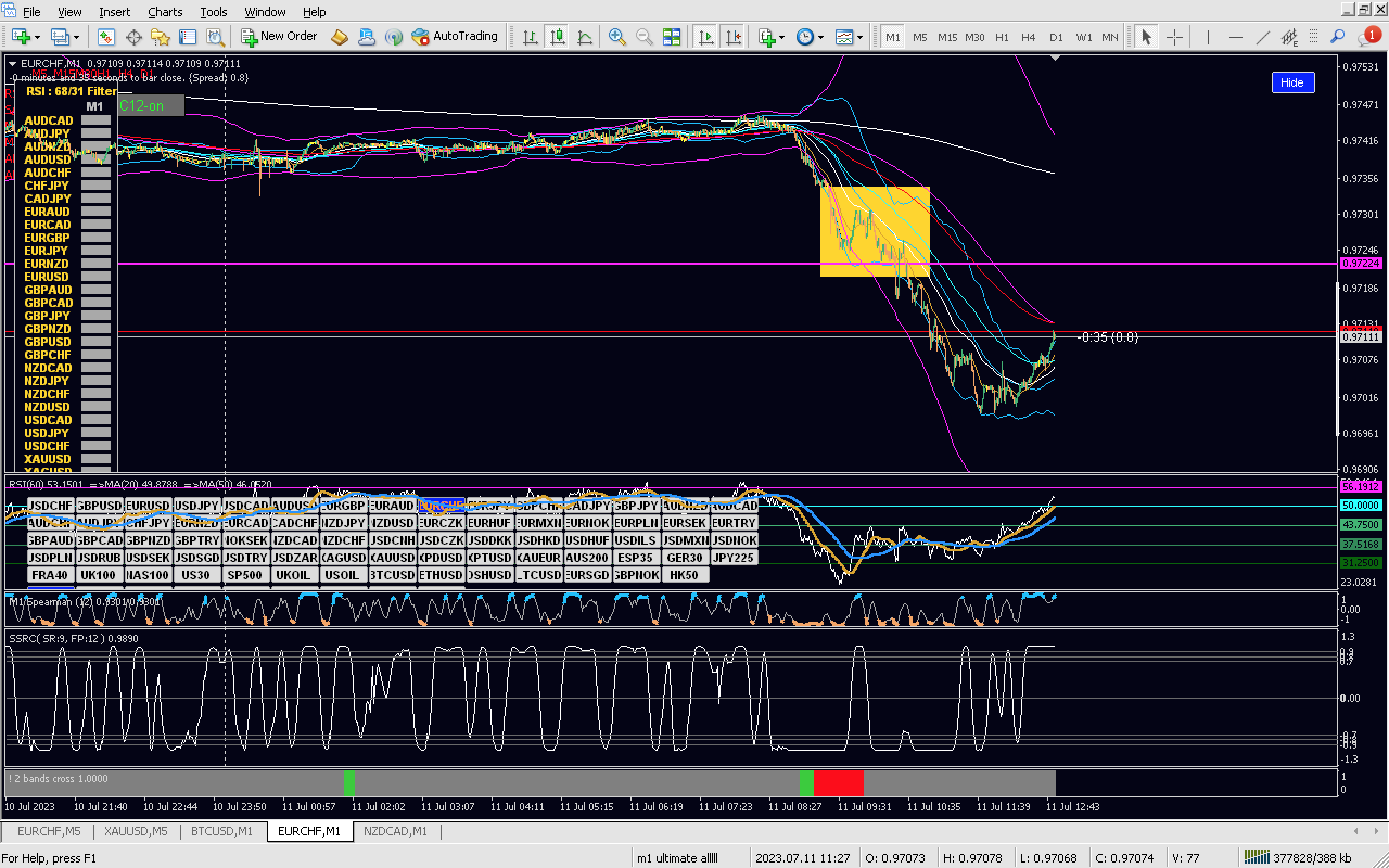
Task: Click the search magnifier in toolbar
Action: 1337,37
